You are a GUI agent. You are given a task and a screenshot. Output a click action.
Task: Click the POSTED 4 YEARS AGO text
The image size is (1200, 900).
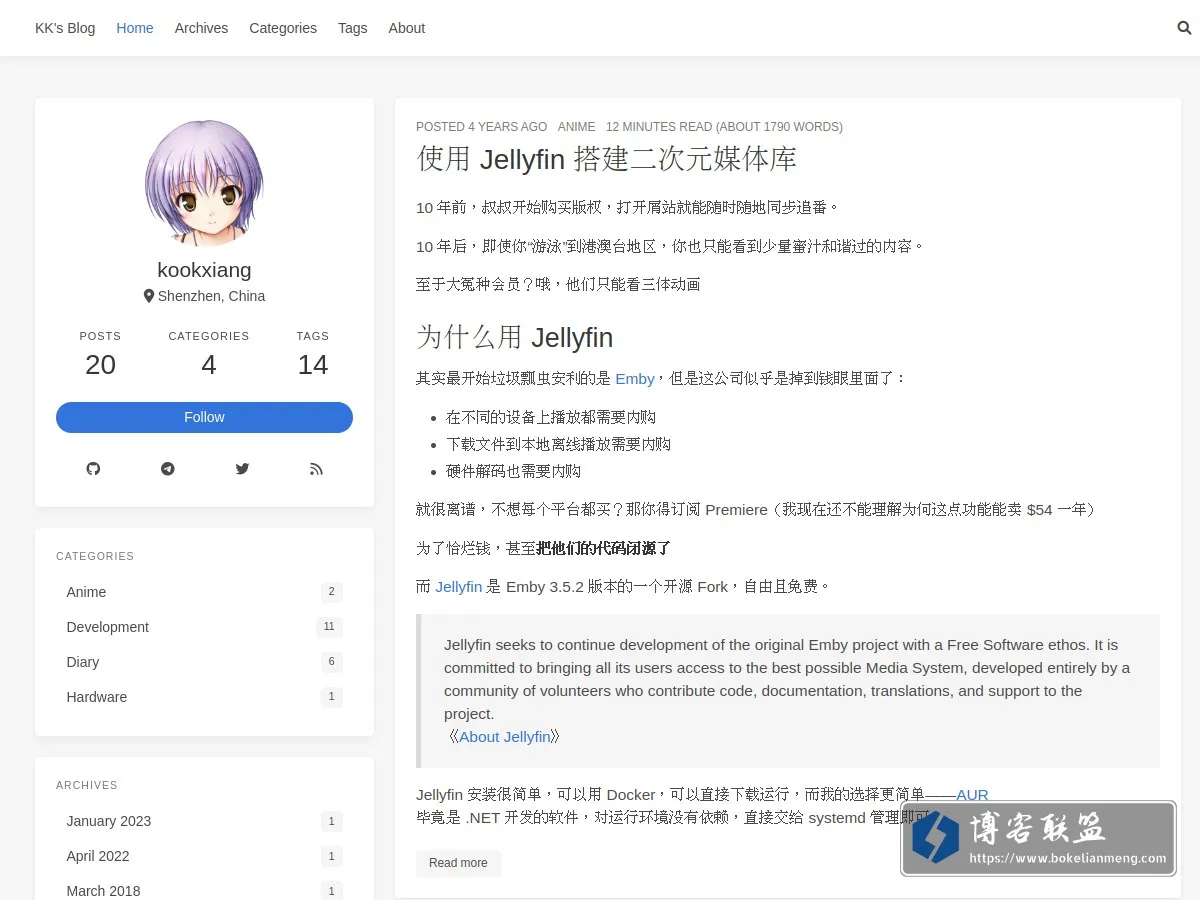[x=482, y=127]
